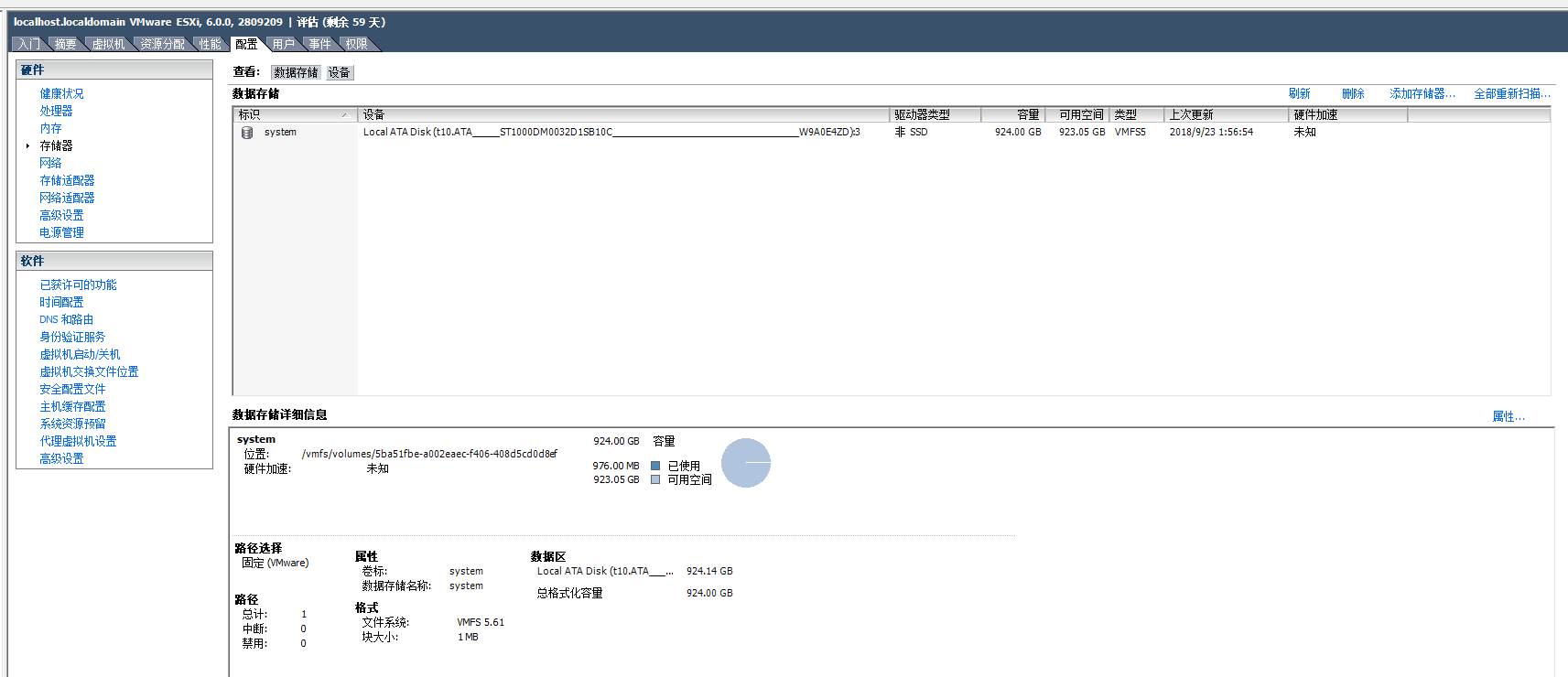Screen dimensions: 1568x677
Task: Click the Local ATA Disk device cell
Action: [x=611, y=132]
